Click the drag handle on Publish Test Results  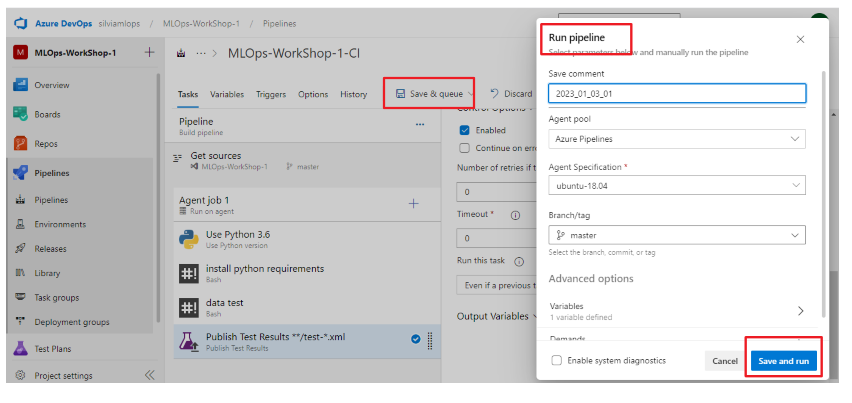pos(430,340)
